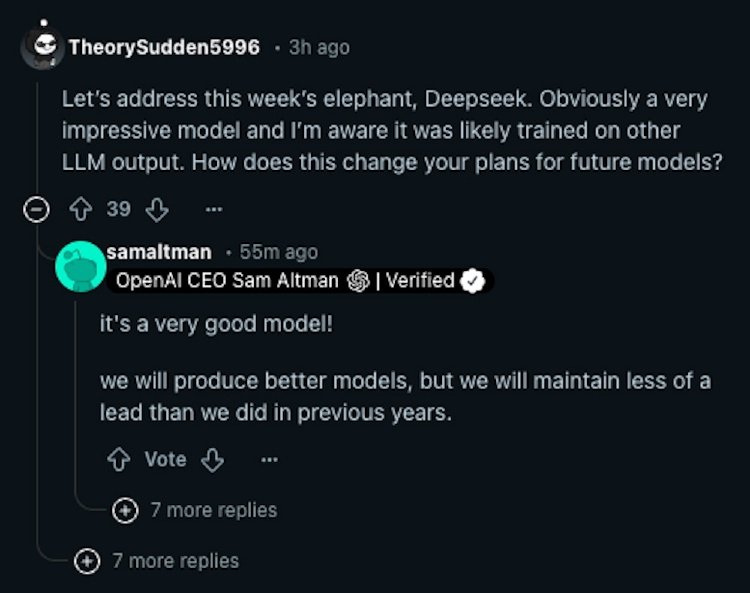Open TheorySudden5996 user profile link
This screenshot has width=750, height=593.
(x=164, y=47)
